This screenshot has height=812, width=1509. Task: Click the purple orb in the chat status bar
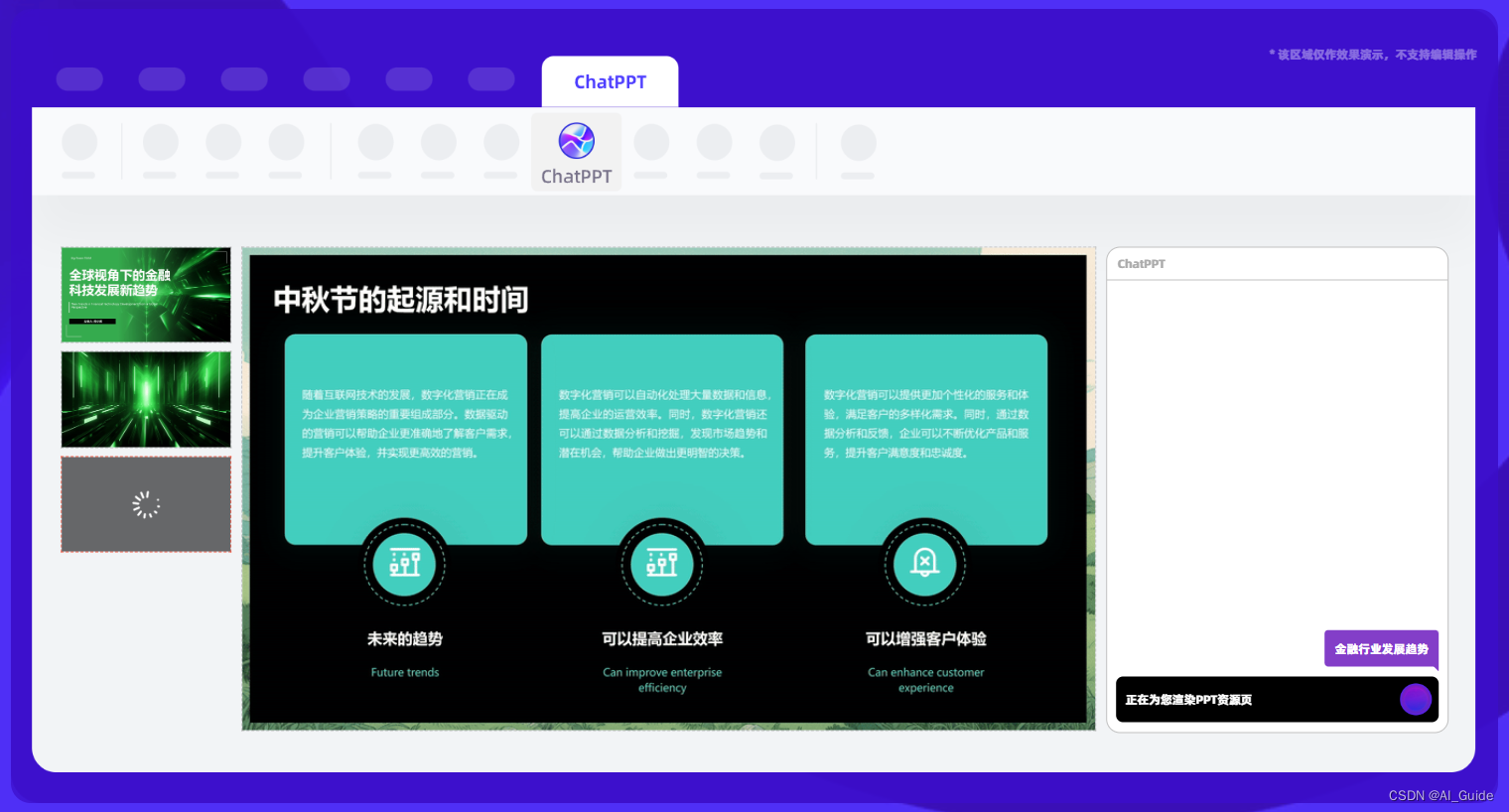(1416, 699)
